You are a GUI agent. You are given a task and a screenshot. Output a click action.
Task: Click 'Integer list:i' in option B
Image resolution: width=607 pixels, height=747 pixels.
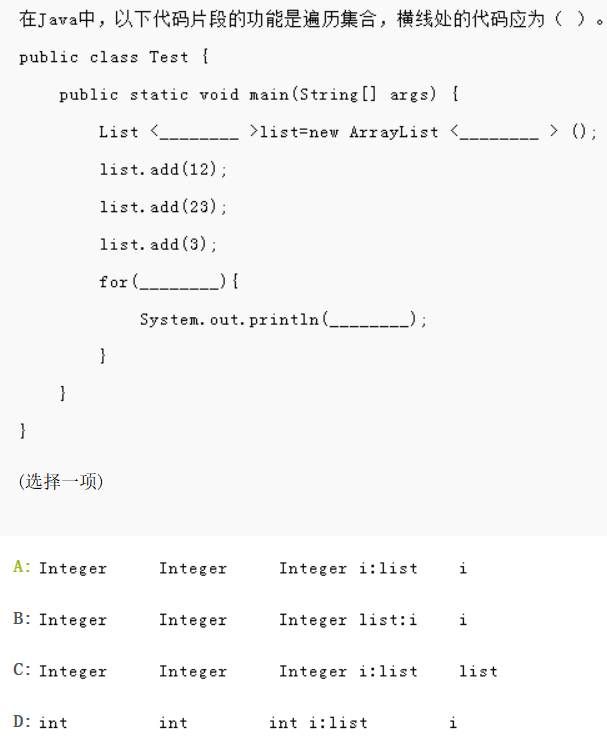coord(347,620)
